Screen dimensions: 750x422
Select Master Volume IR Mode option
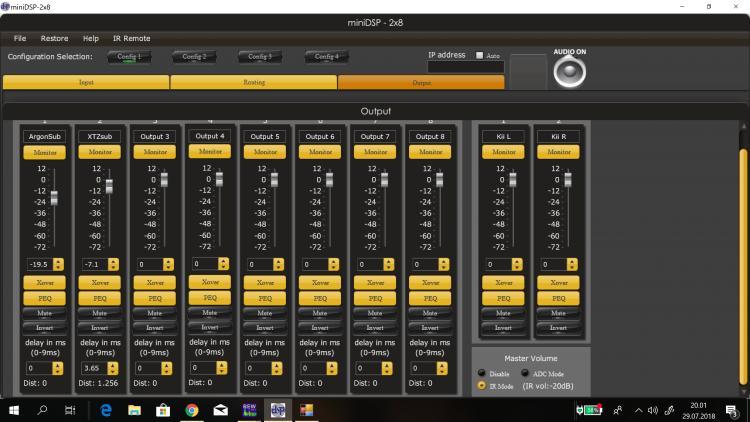(x=481, y=386)
